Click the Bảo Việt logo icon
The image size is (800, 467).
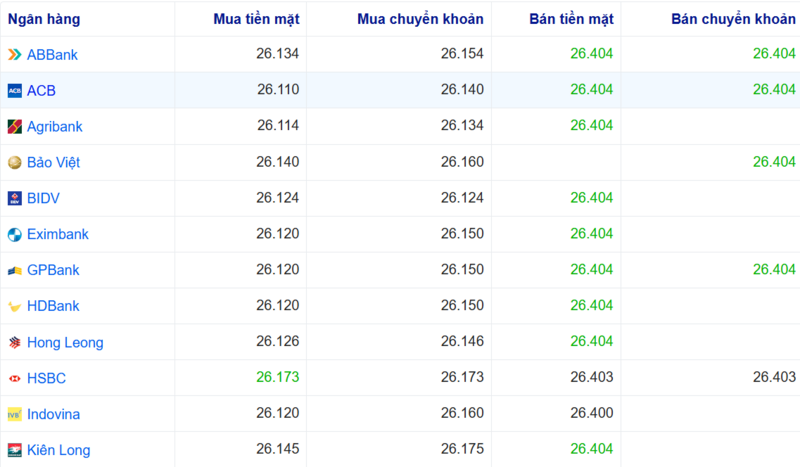tap(14, 162)
